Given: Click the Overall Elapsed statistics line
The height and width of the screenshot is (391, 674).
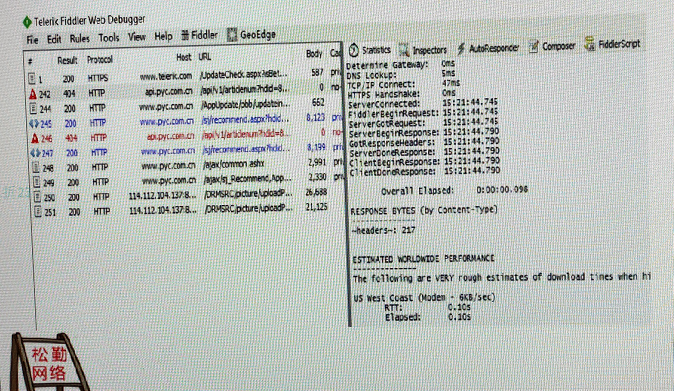Looking at the screenshot, I should click(454, 190).
